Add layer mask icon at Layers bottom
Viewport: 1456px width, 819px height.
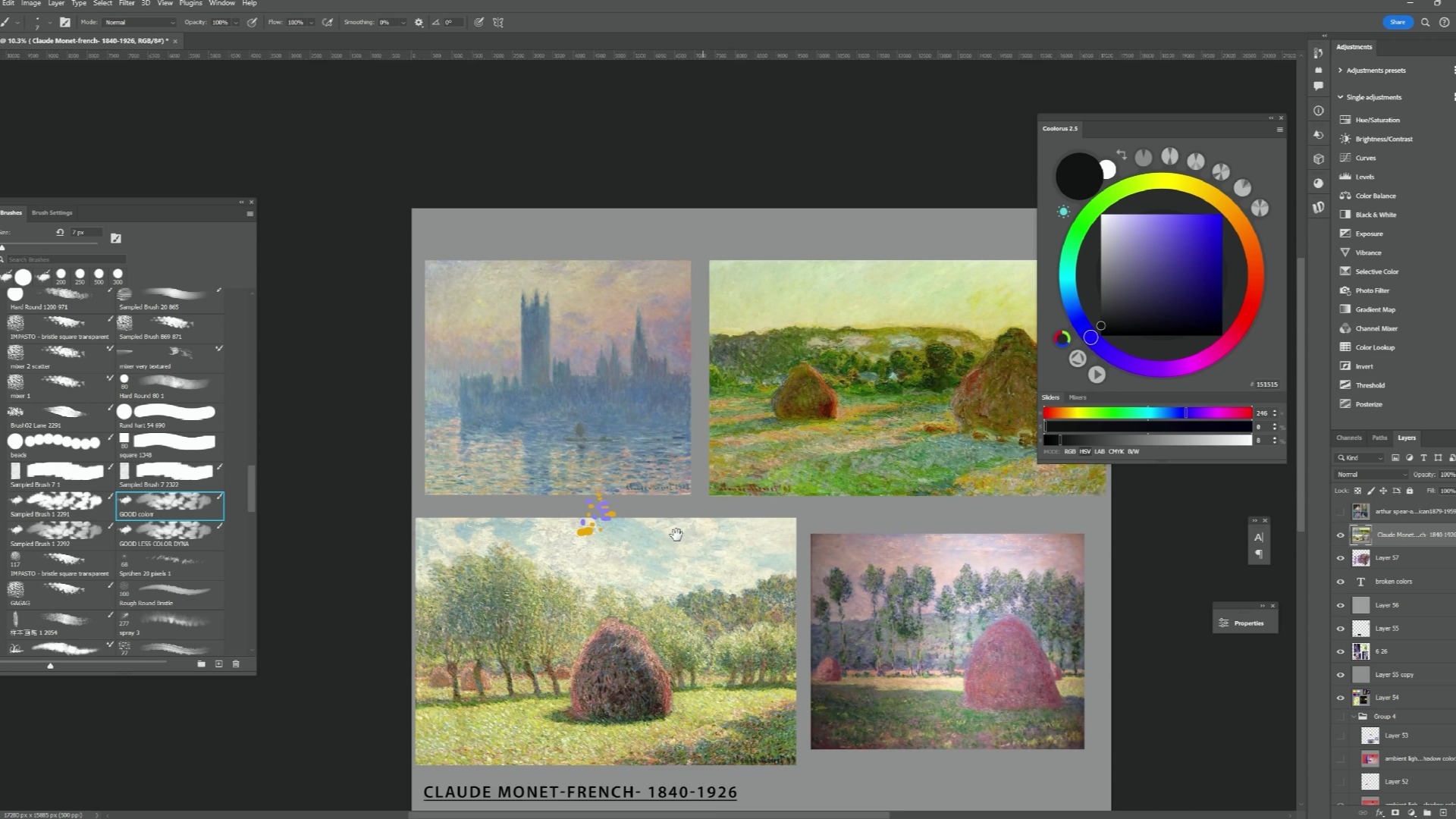coord(1395,813)
